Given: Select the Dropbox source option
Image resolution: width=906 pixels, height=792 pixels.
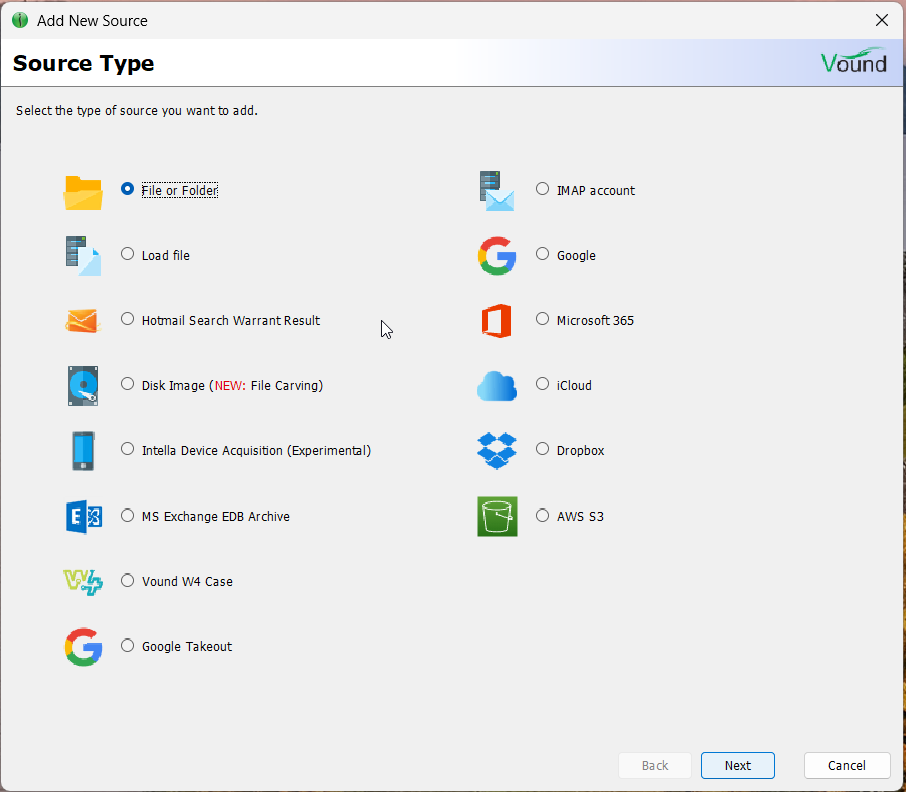Looking at the screenshot, I should pyautogui.click(x=542, y=449).
